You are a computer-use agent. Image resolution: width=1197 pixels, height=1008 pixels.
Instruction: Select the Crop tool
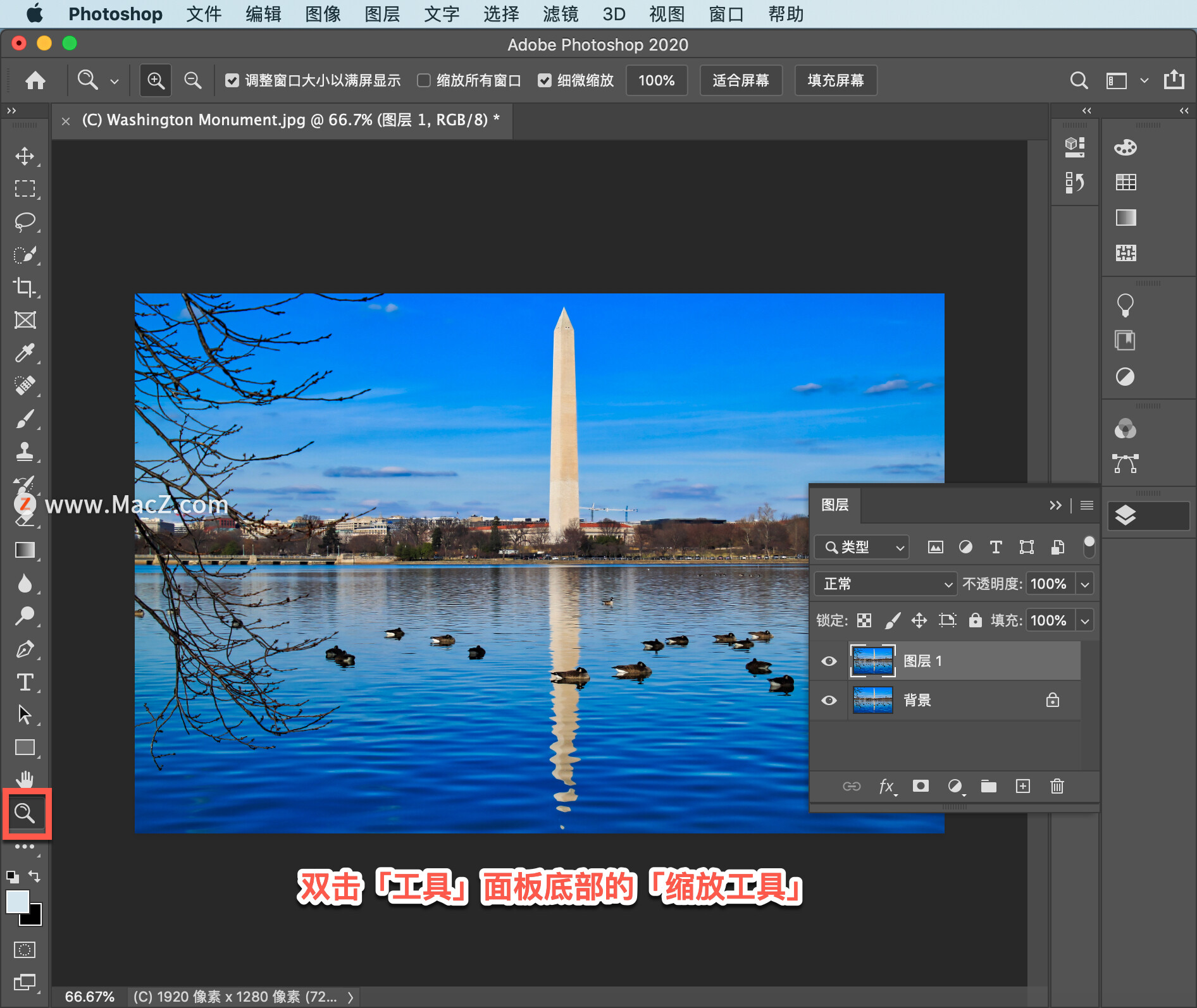(25, 288)
